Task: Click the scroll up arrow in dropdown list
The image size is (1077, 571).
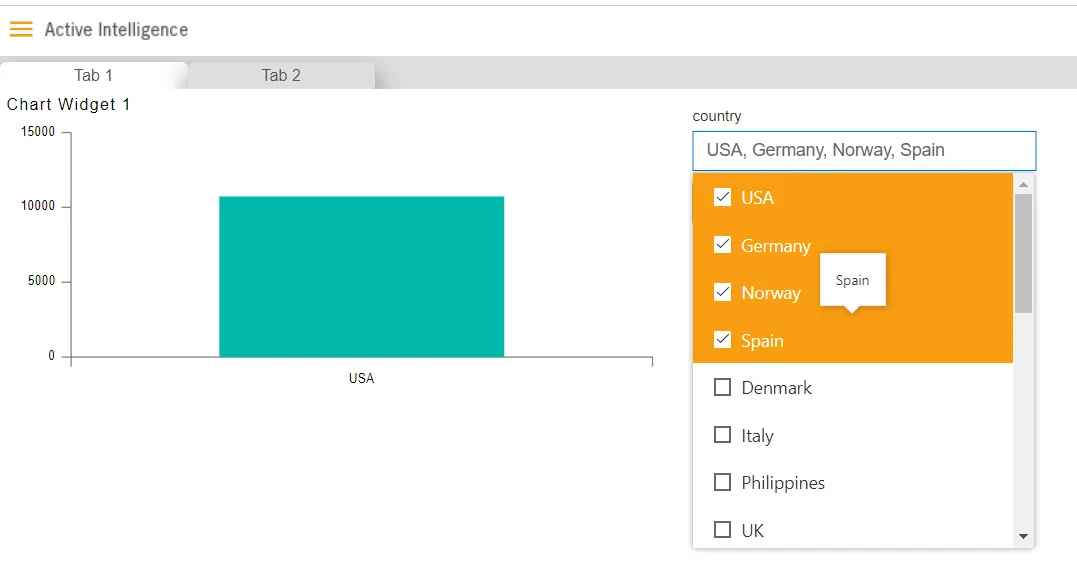Action: [1023, 184]
